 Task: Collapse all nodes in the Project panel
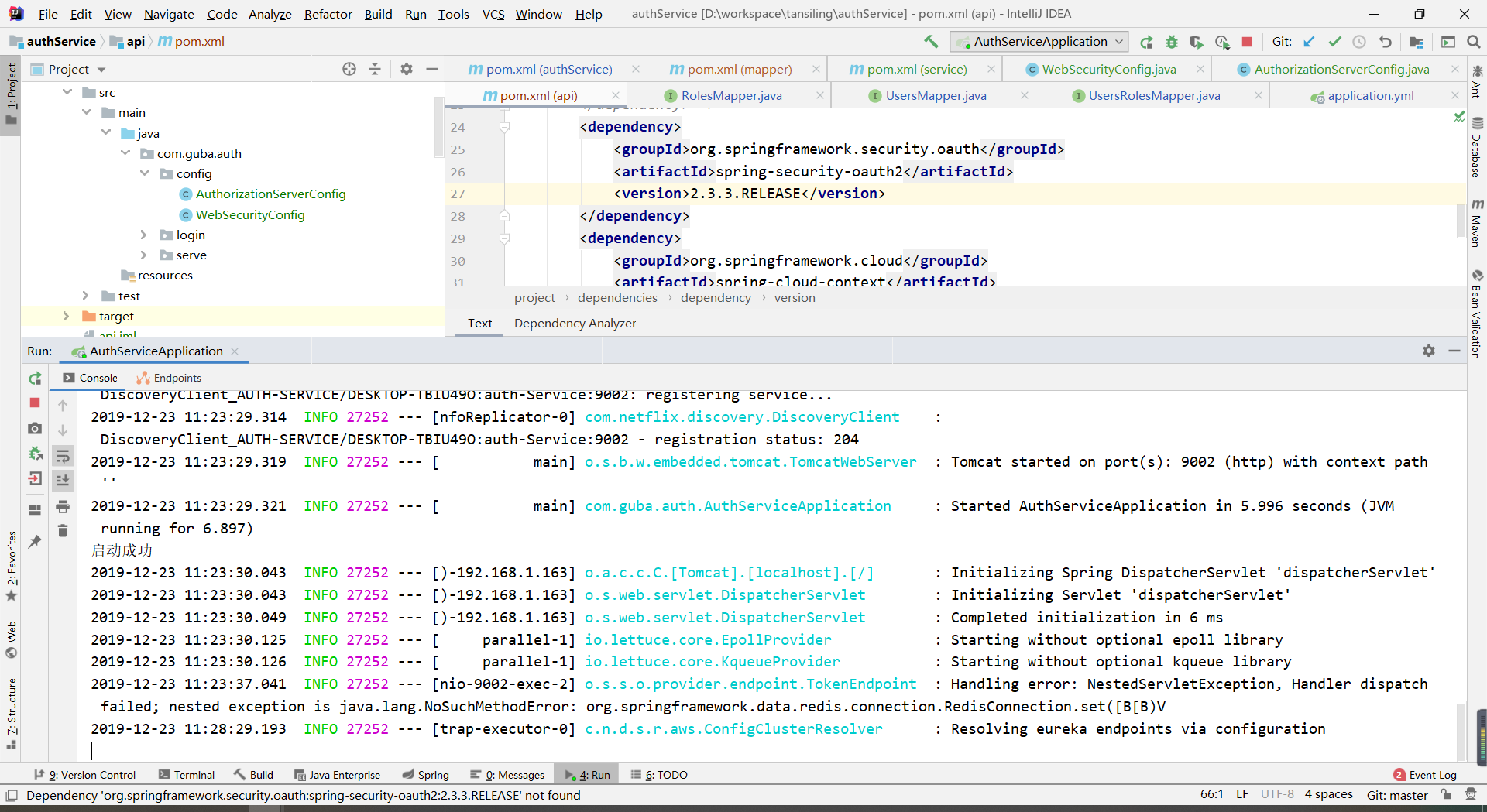pos(375,69)
